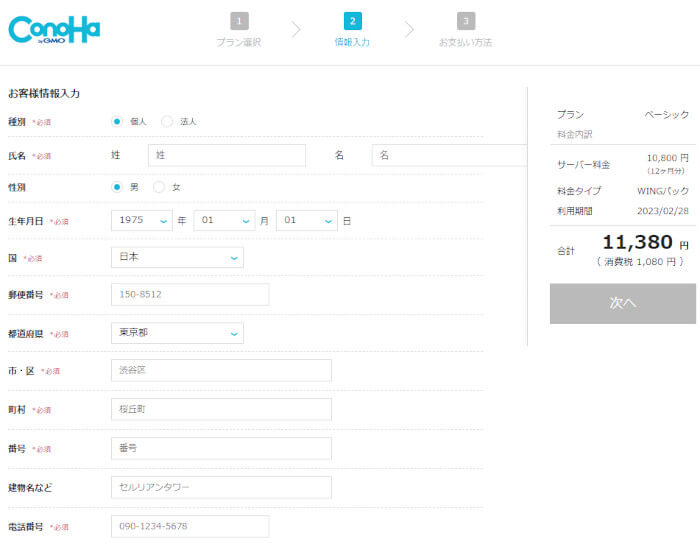The width and height of the screenshot is (700, 550).
Task: Open the birth day dropdown
Action: coord(306,220)
